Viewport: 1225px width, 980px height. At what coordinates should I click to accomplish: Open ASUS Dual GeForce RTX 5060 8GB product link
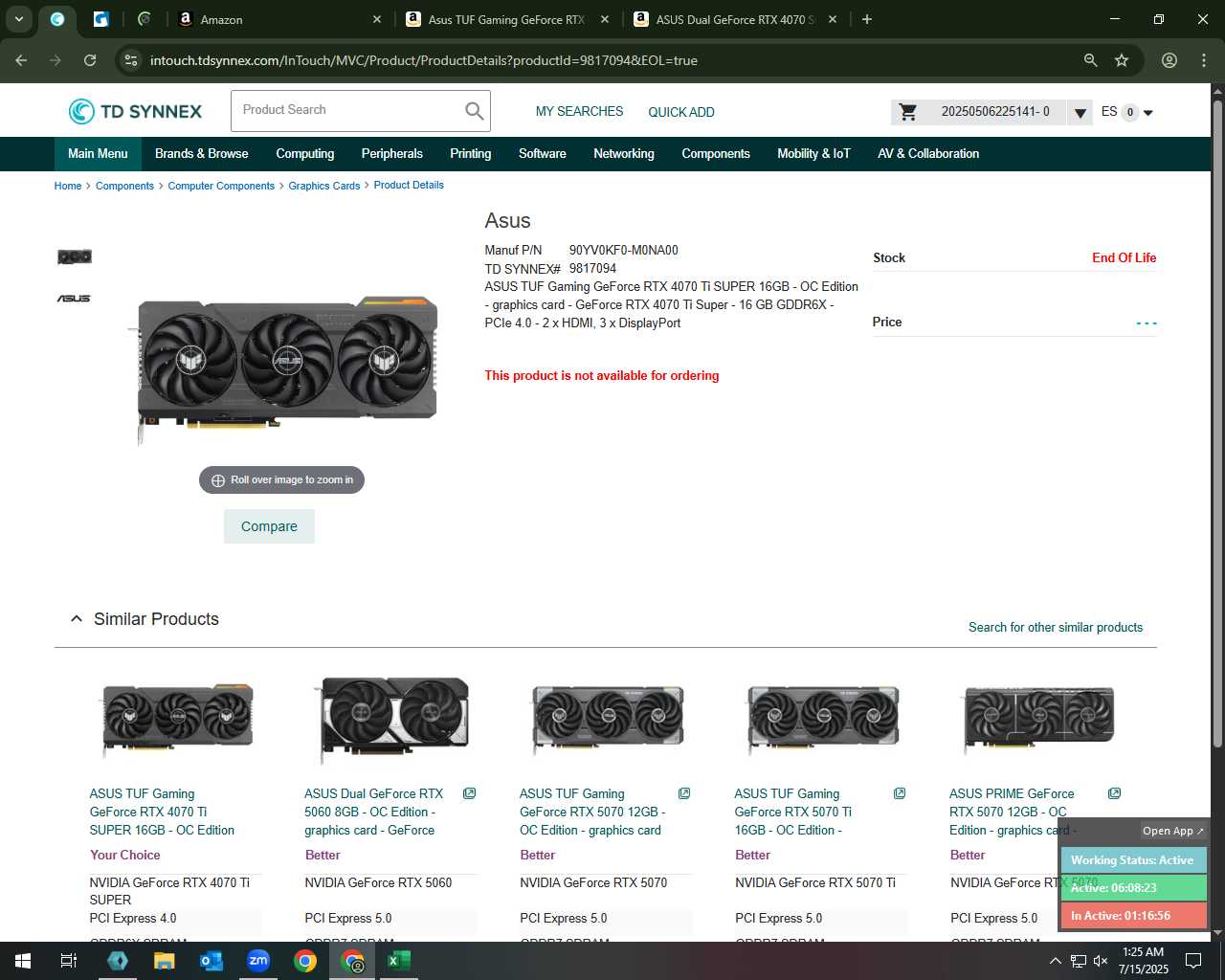point(373,812)
